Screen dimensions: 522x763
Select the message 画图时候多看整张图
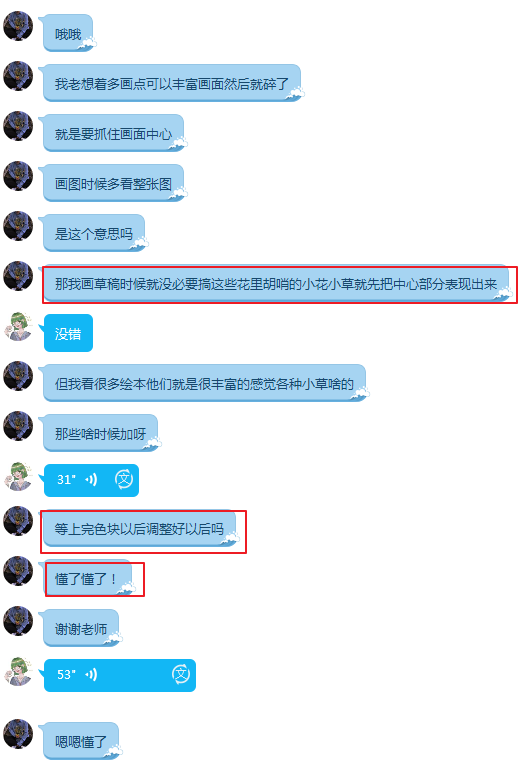114,183
